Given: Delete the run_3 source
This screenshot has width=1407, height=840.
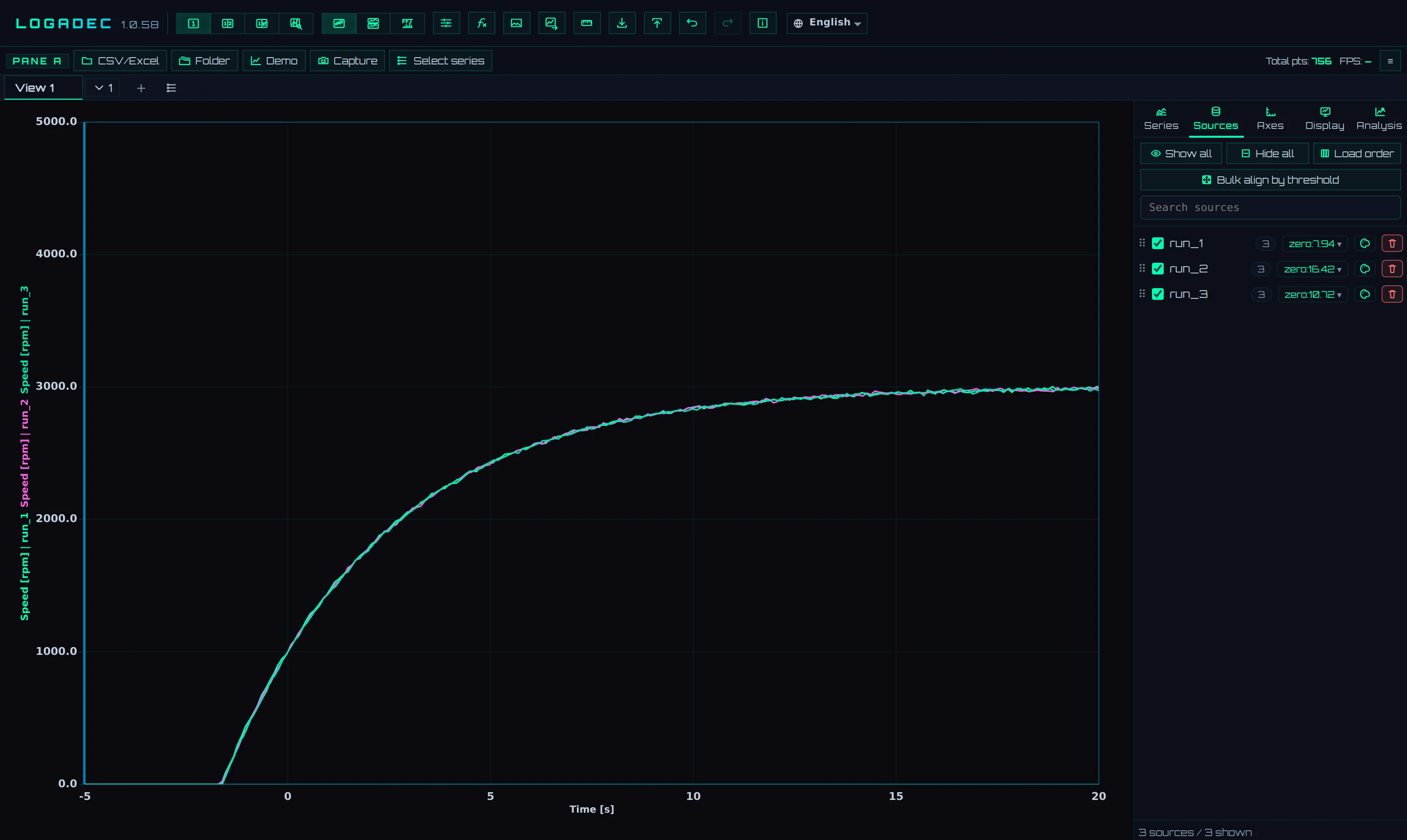Looking at the screenshot, I should point(1392,294).
